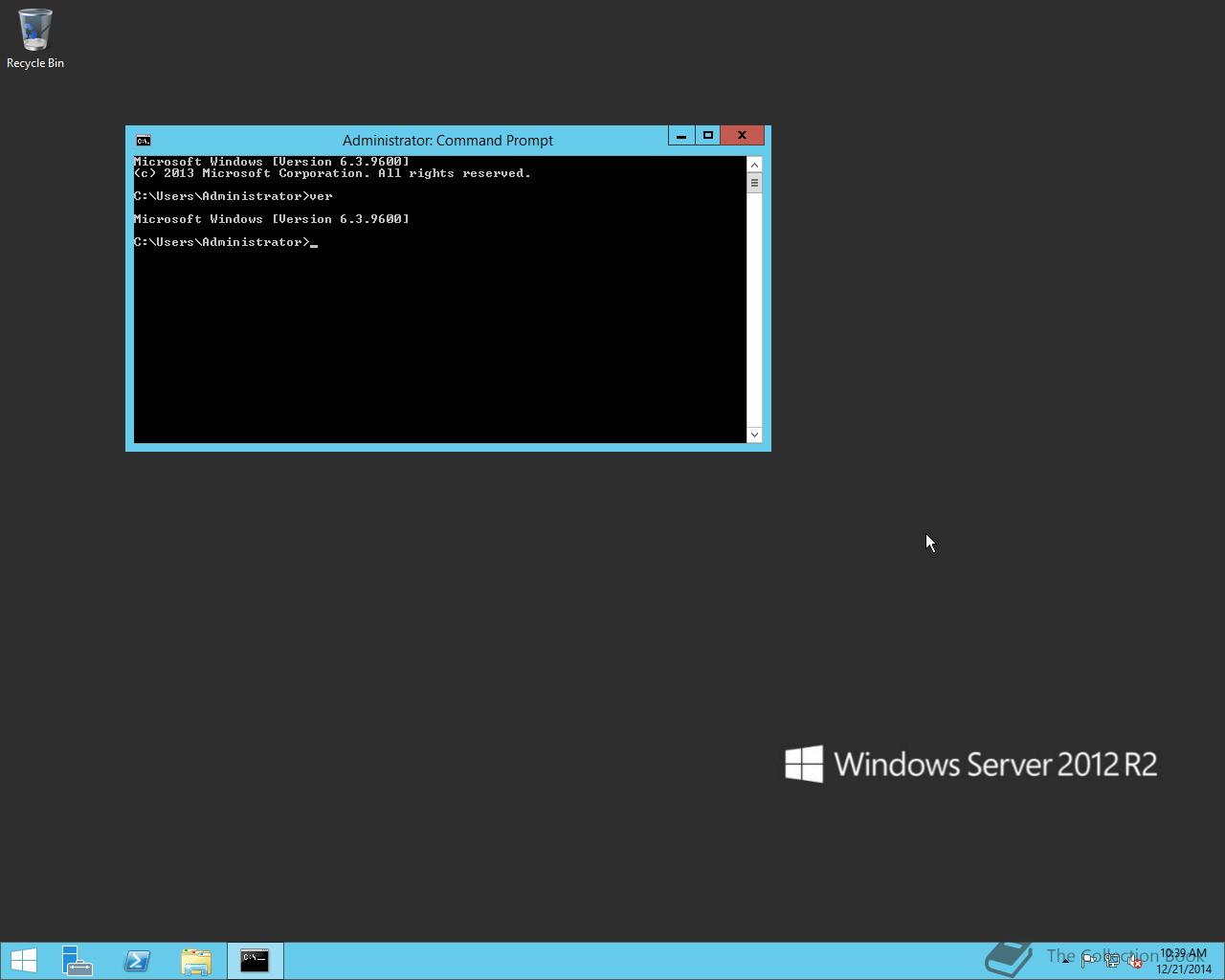Click the copyright '2013 Microsoft Corporation' line

pyautogui.click(x=332, y=173)
